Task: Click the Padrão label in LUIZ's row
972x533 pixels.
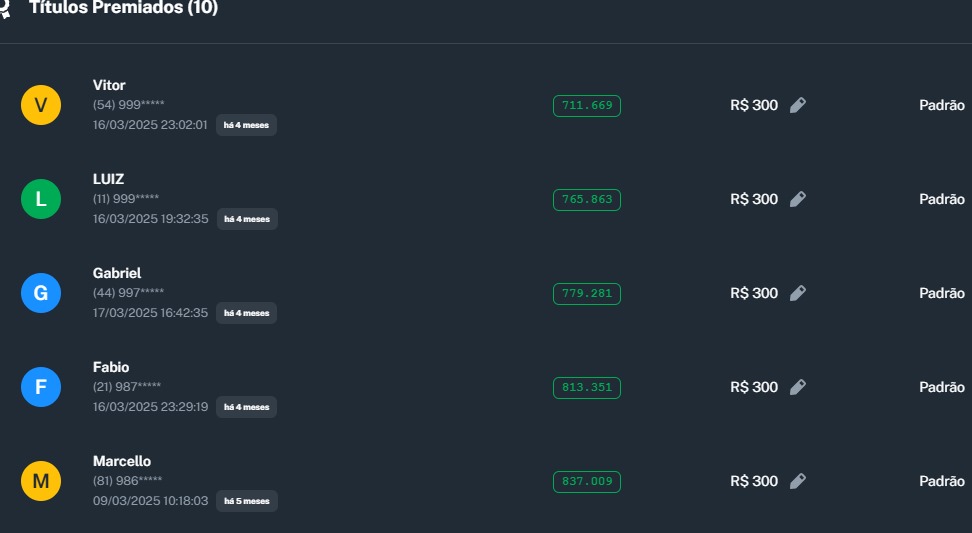Action: (x=941, y=199)
